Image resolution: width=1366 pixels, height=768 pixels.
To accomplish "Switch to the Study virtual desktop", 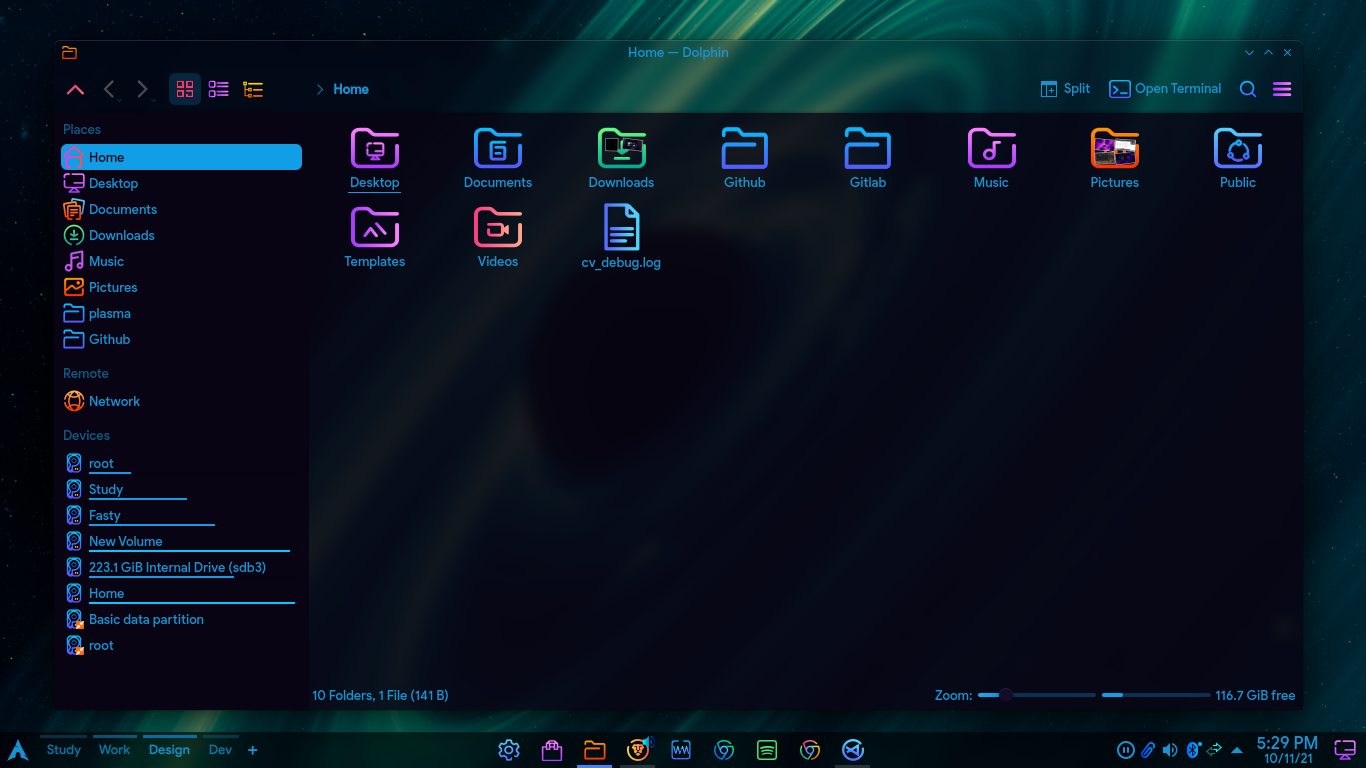I will click(64, 750).
